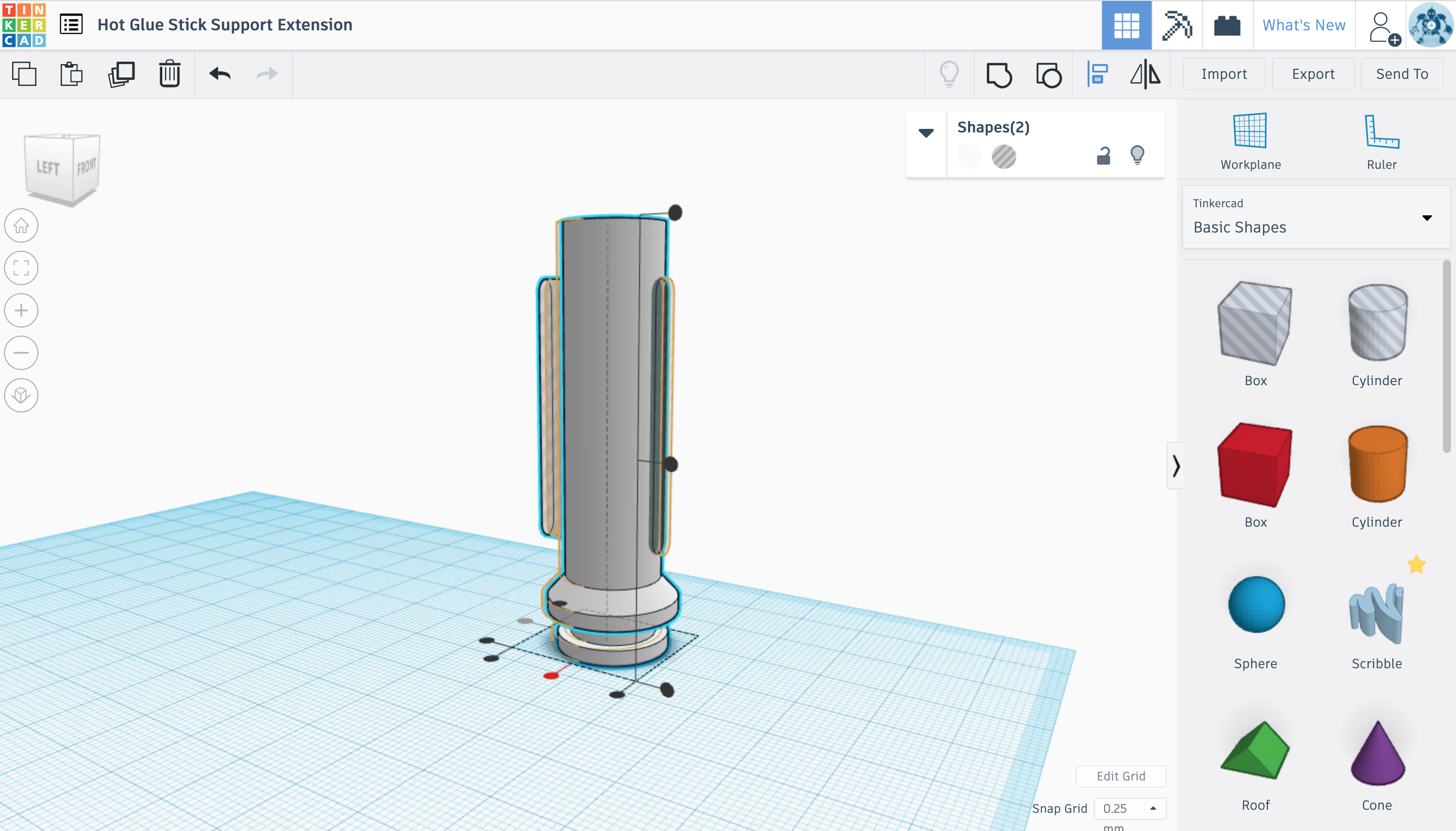Open the What's New tab

(x=1304, y=25)
